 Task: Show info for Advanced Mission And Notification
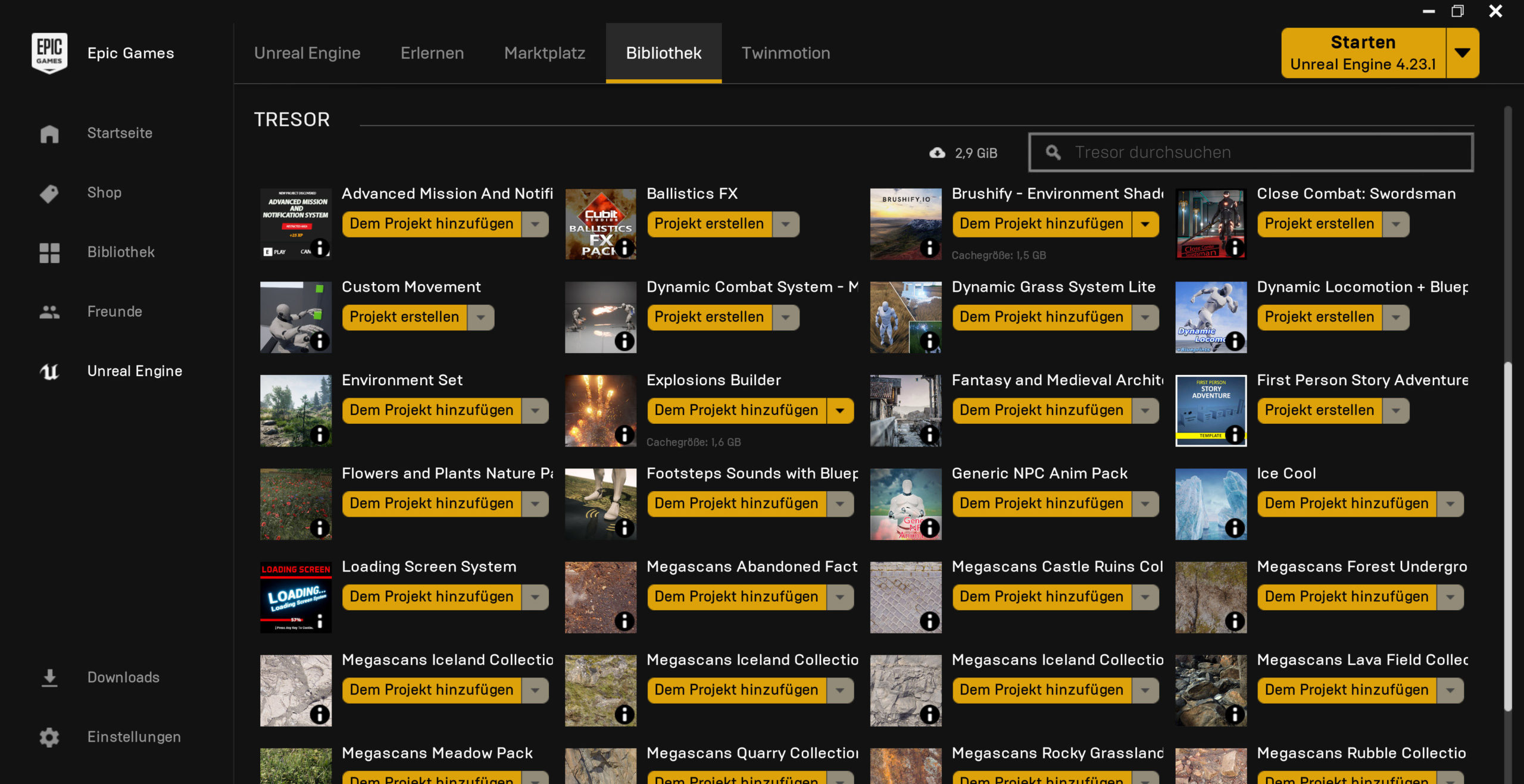(x=320, y=248)
